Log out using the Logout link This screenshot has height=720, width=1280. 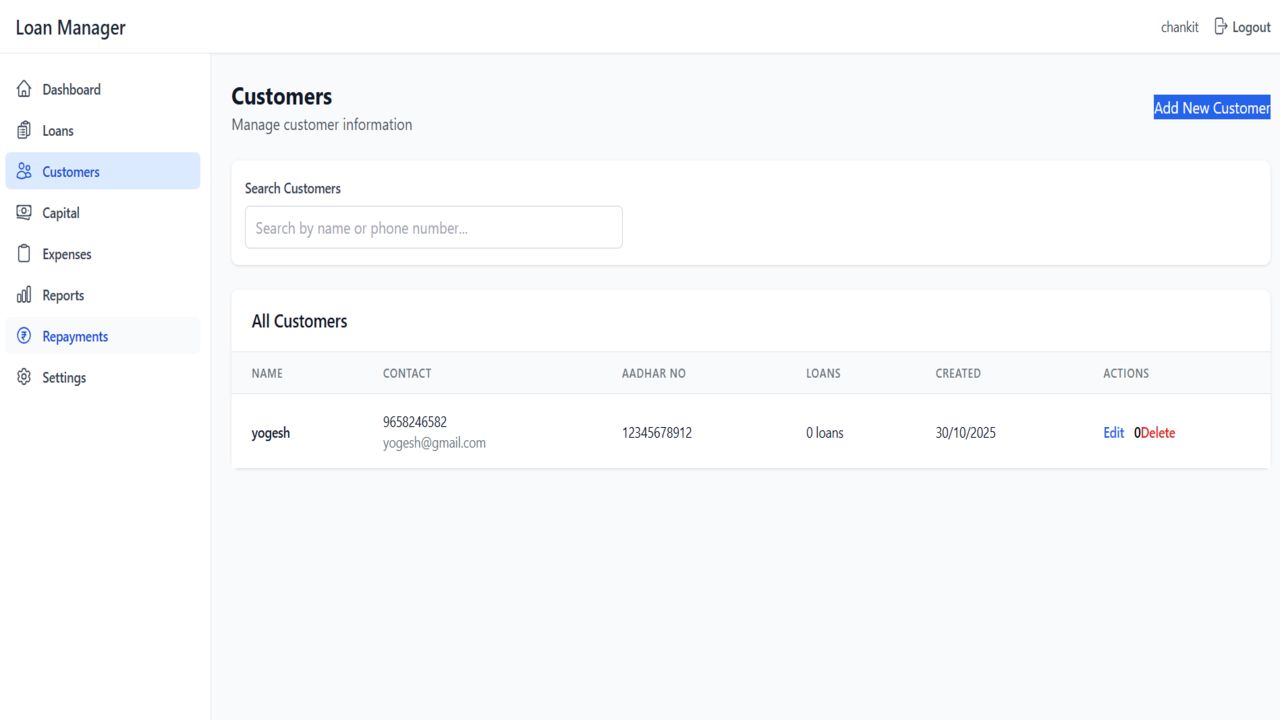coord(1242,27)
